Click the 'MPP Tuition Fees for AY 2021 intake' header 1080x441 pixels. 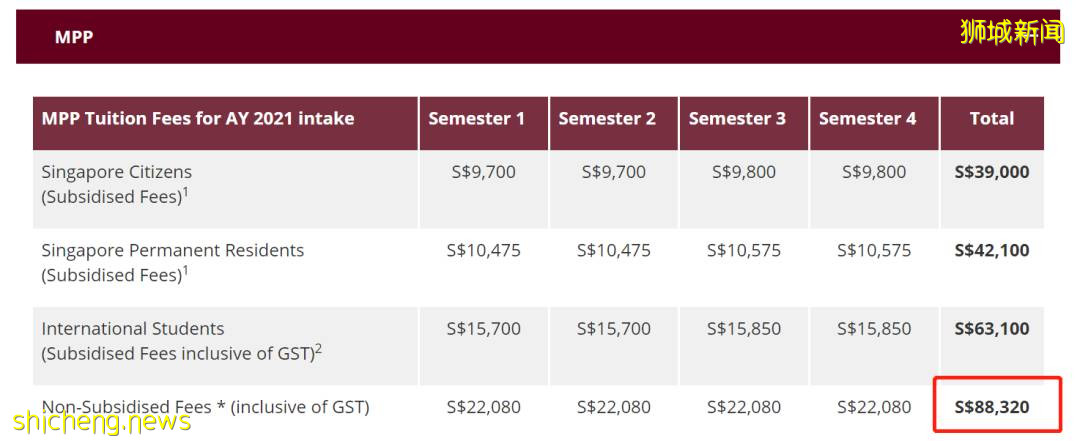pyautogui.click(x=198, y=119)
